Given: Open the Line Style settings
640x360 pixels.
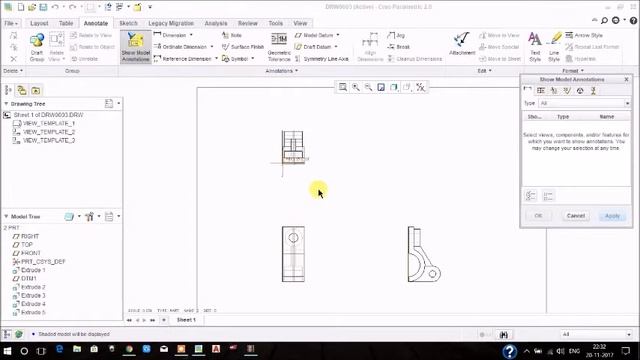Looking at the screenshot, I should (x=554, y=47).
